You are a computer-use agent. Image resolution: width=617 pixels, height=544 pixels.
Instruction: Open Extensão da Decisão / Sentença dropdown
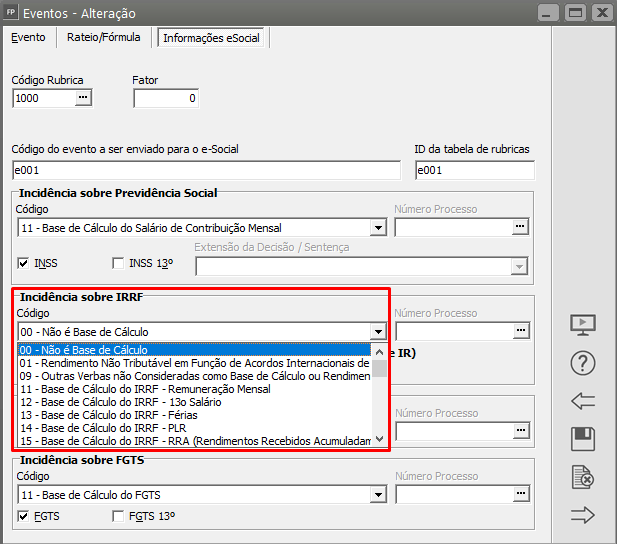[x=519, y=266]
